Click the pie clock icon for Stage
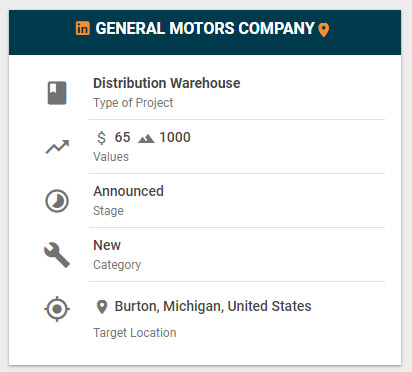412x372 pixels. 57,201
